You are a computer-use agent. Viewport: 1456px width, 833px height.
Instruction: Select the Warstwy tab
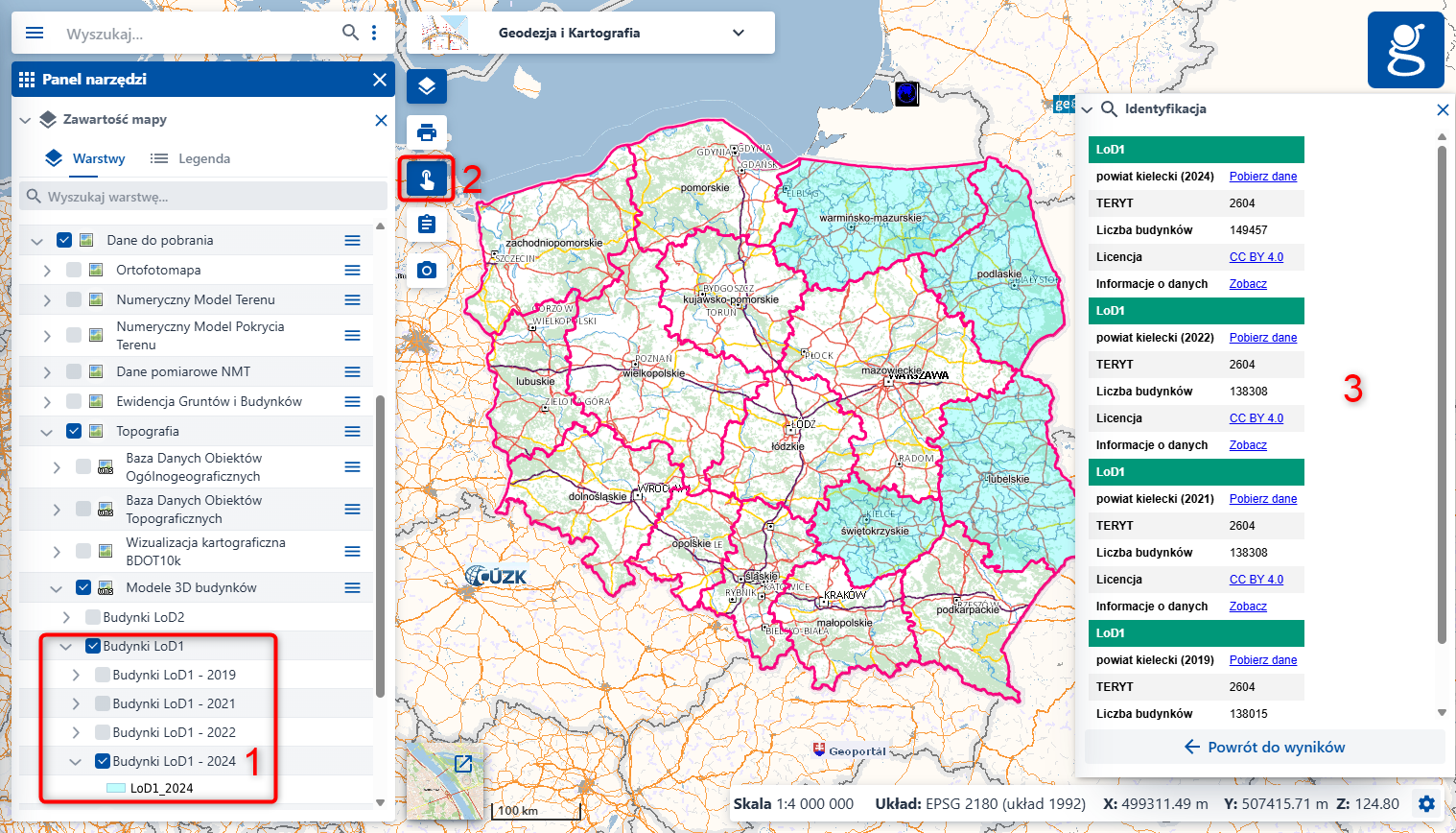point(86,158)
